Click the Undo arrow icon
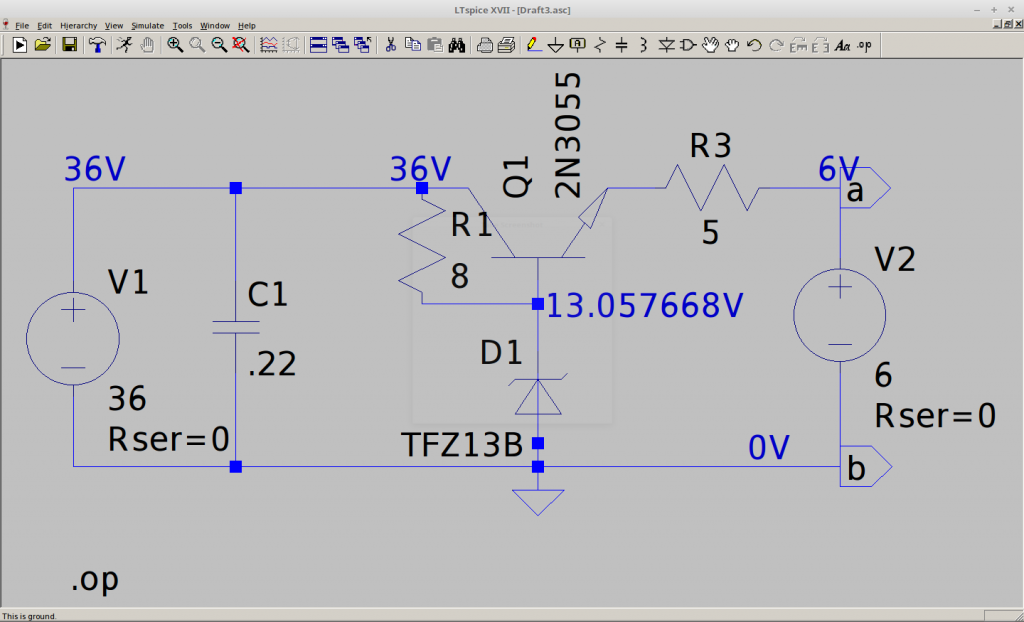The width and height of the screenshot is (1024, 622). click(754, 44)
